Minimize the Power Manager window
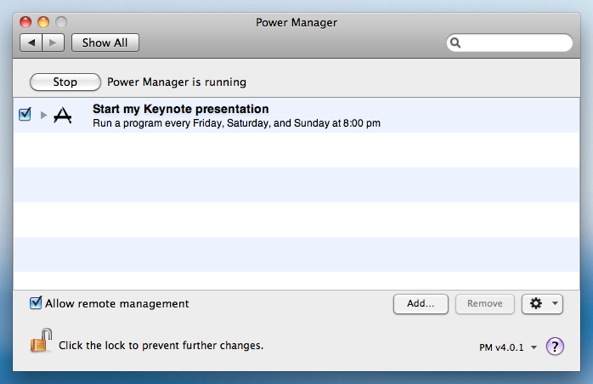Viewport: 593px width, 384px height. click(x=43, y=22)
